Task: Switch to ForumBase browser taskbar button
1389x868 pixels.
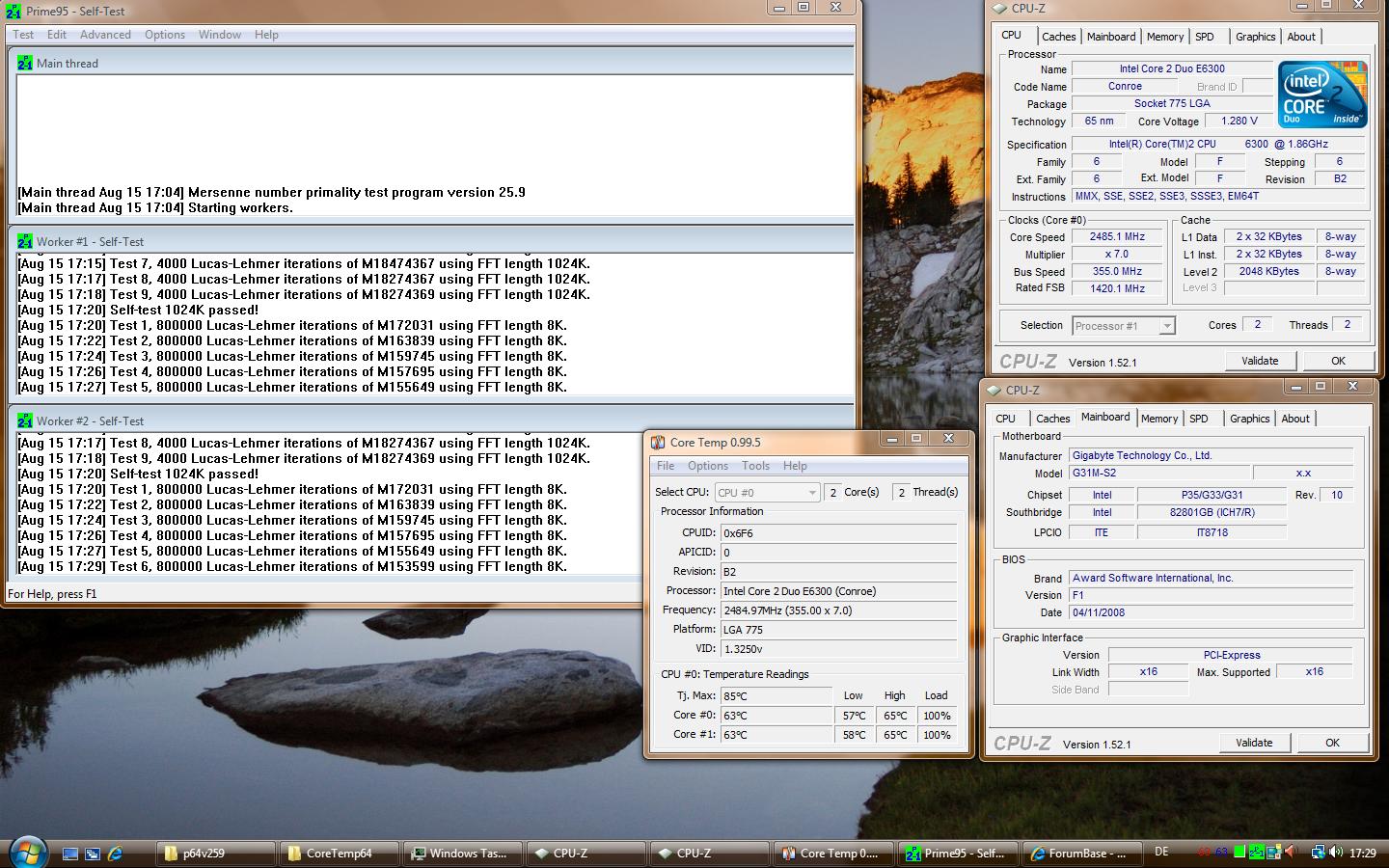Action: tap(1080, 854)
